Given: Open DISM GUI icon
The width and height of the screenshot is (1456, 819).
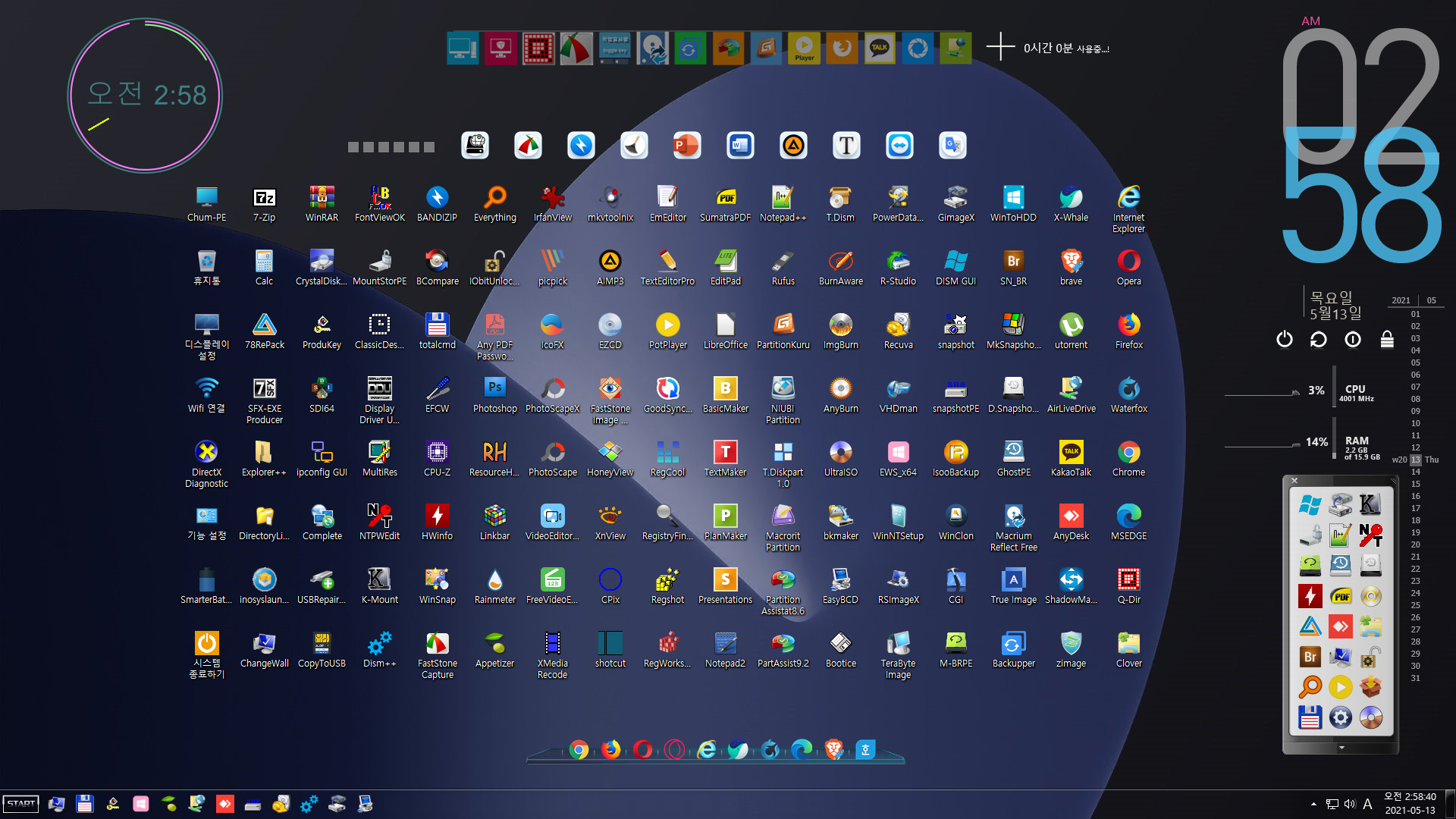Looking at the screenshot, I should click(x=955, y=267).
